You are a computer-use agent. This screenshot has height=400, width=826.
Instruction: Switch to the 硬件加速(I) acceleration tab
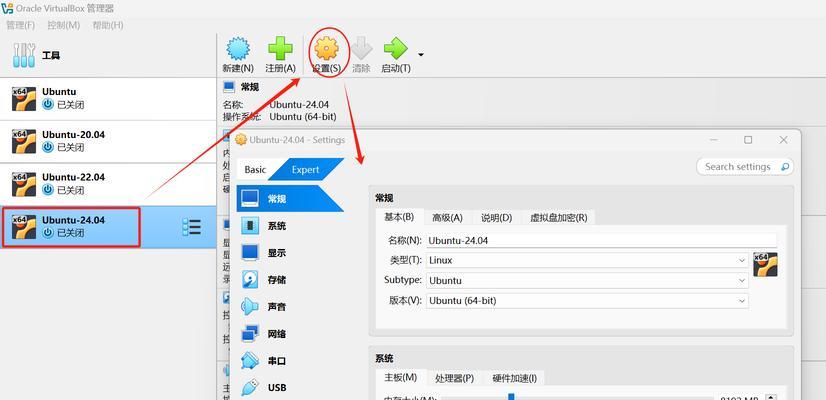515,378
